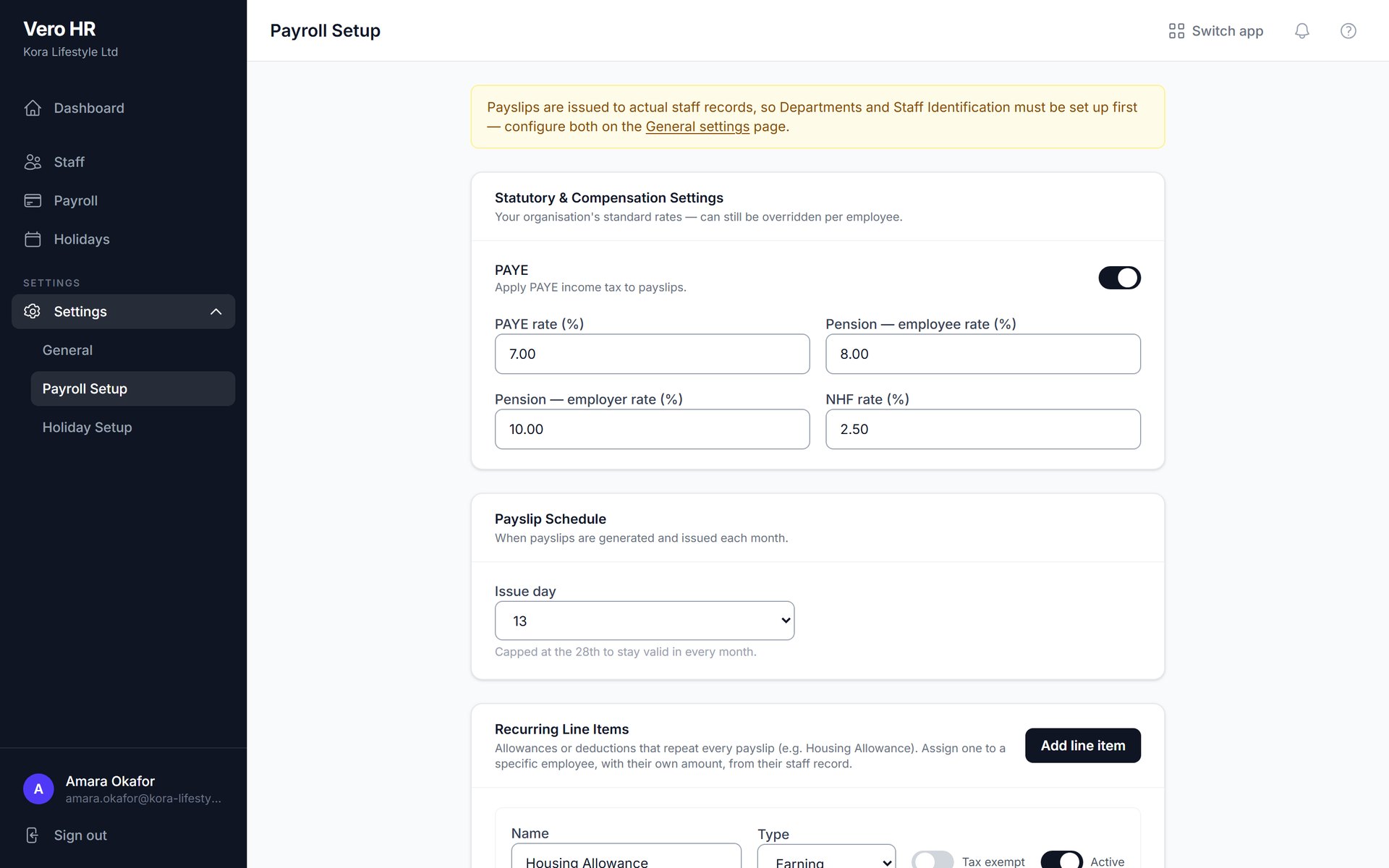
Task: Click the 'Recurring Line Items' heading
Action: (561, 729)
